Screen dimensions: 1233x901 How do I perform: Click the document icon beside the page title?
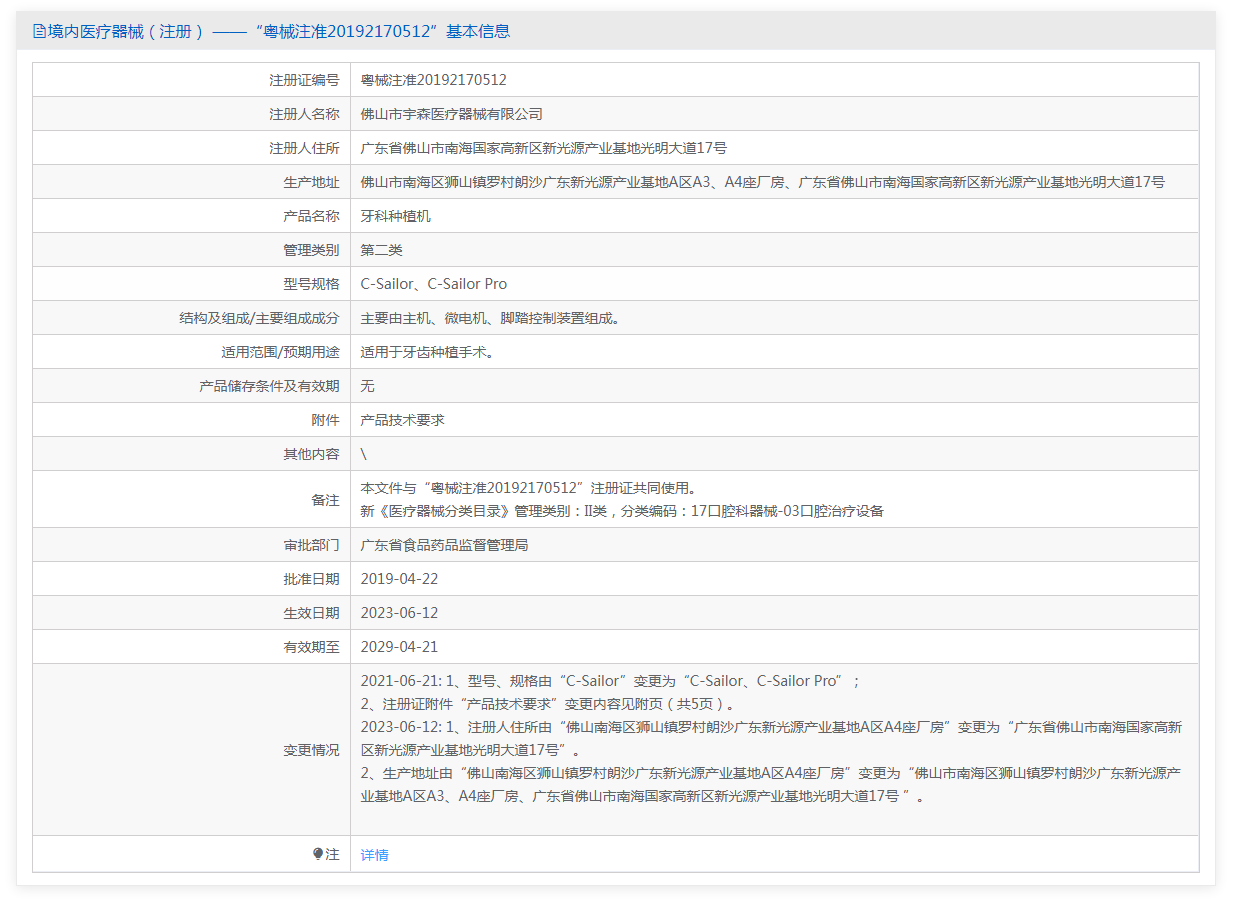tap(40, 31)
